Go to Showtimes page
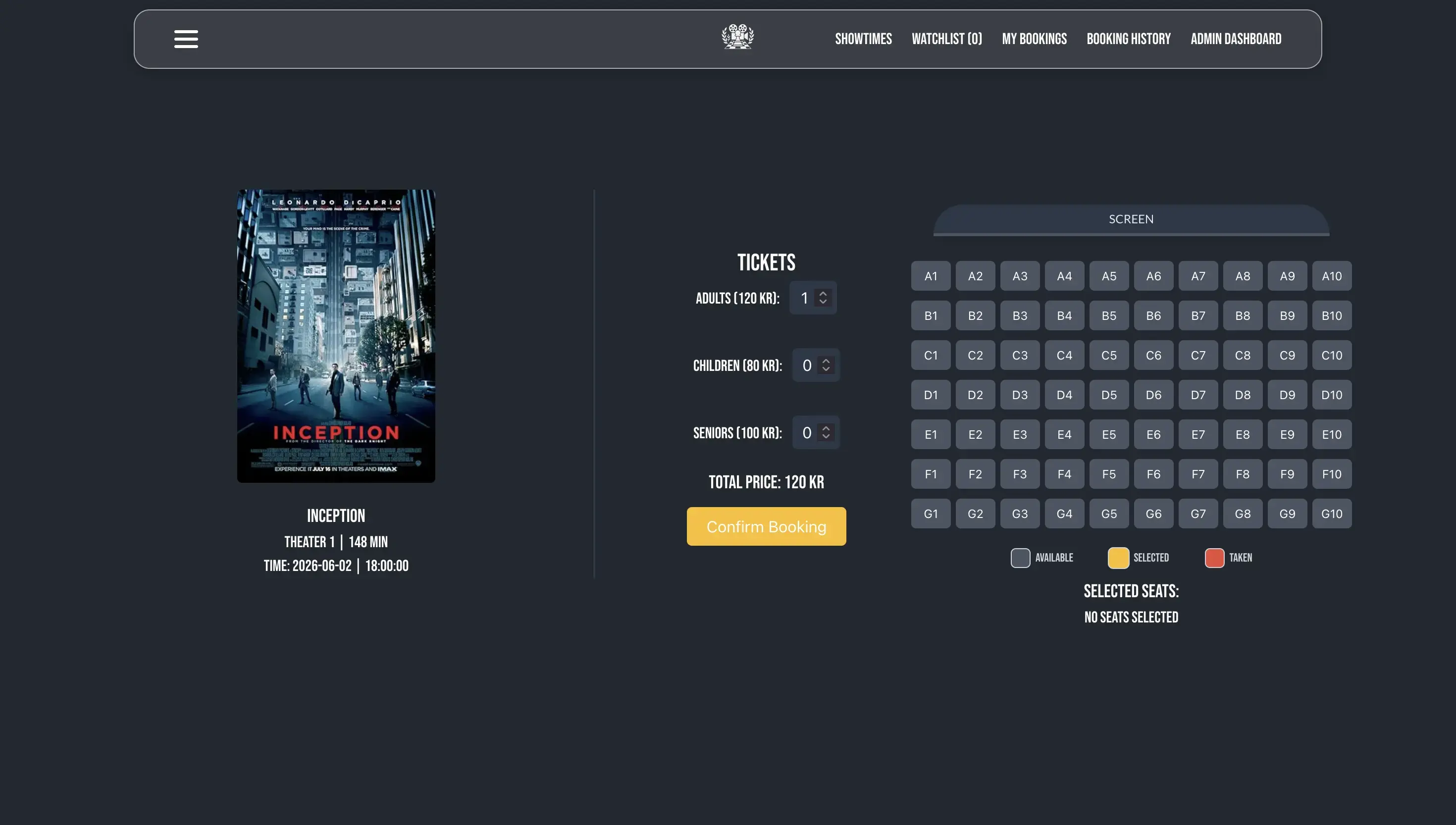Screen dimensions: 1456x825 click(x=863, y=39)
